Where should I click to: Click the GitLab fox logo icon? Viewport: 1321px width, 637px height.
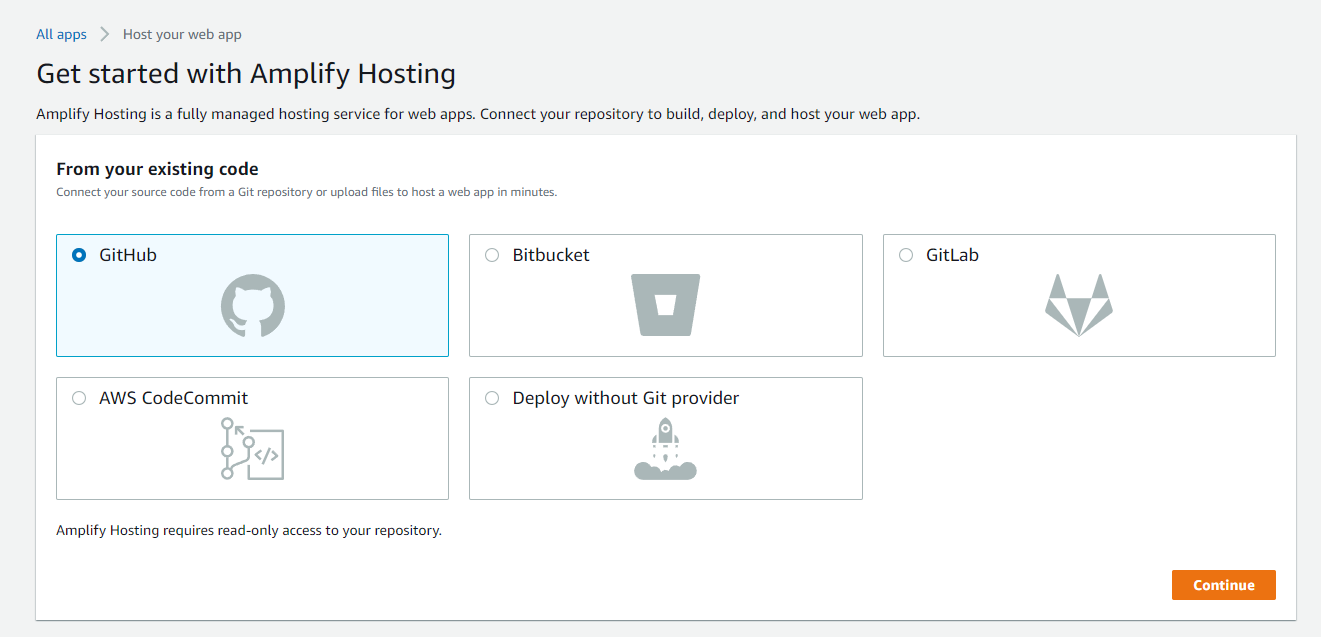click(x=1078, y=305)
